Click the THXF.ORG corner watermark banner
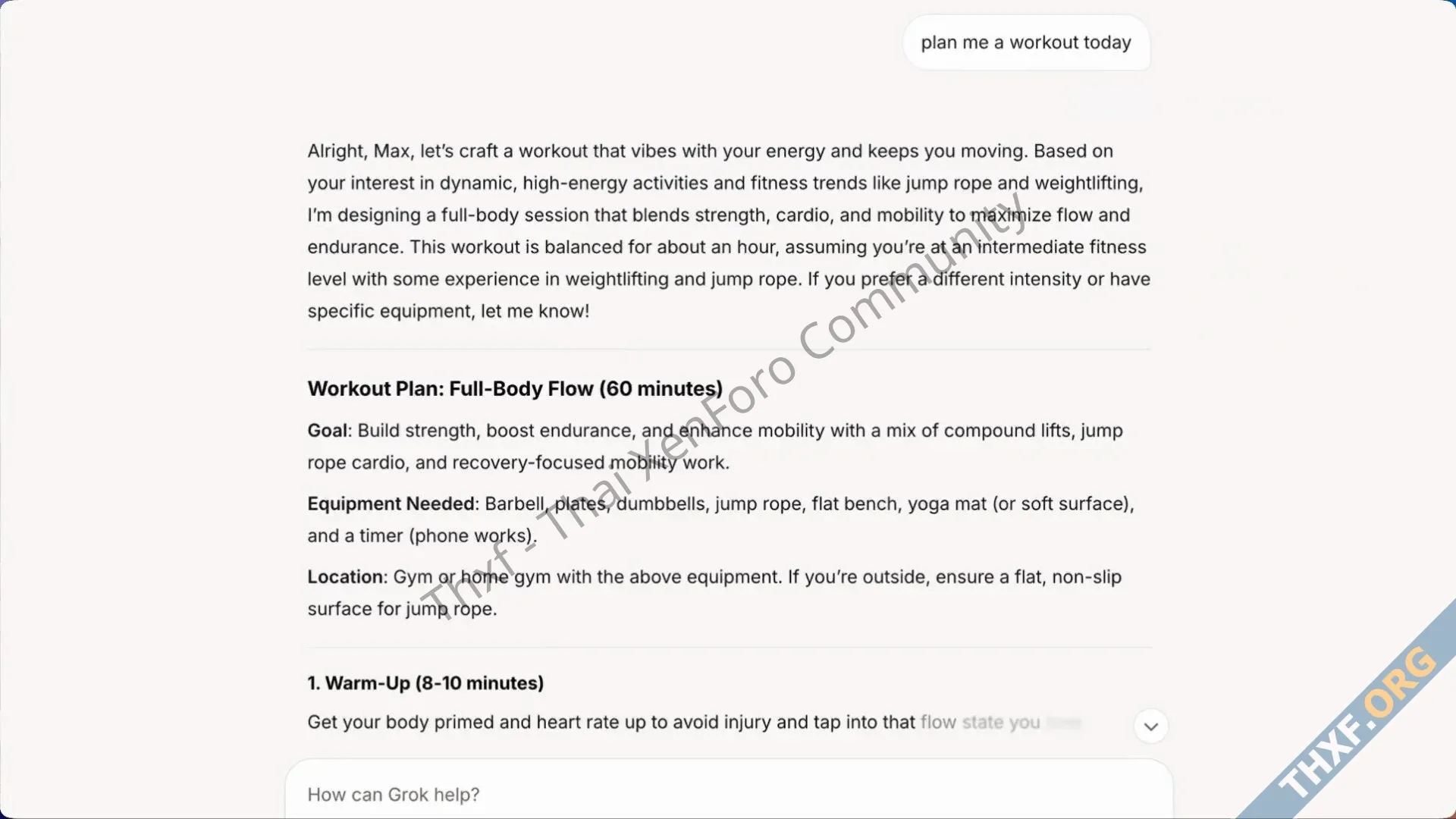The width and height of the screenshot is (1456, 819). [1357, 720]
